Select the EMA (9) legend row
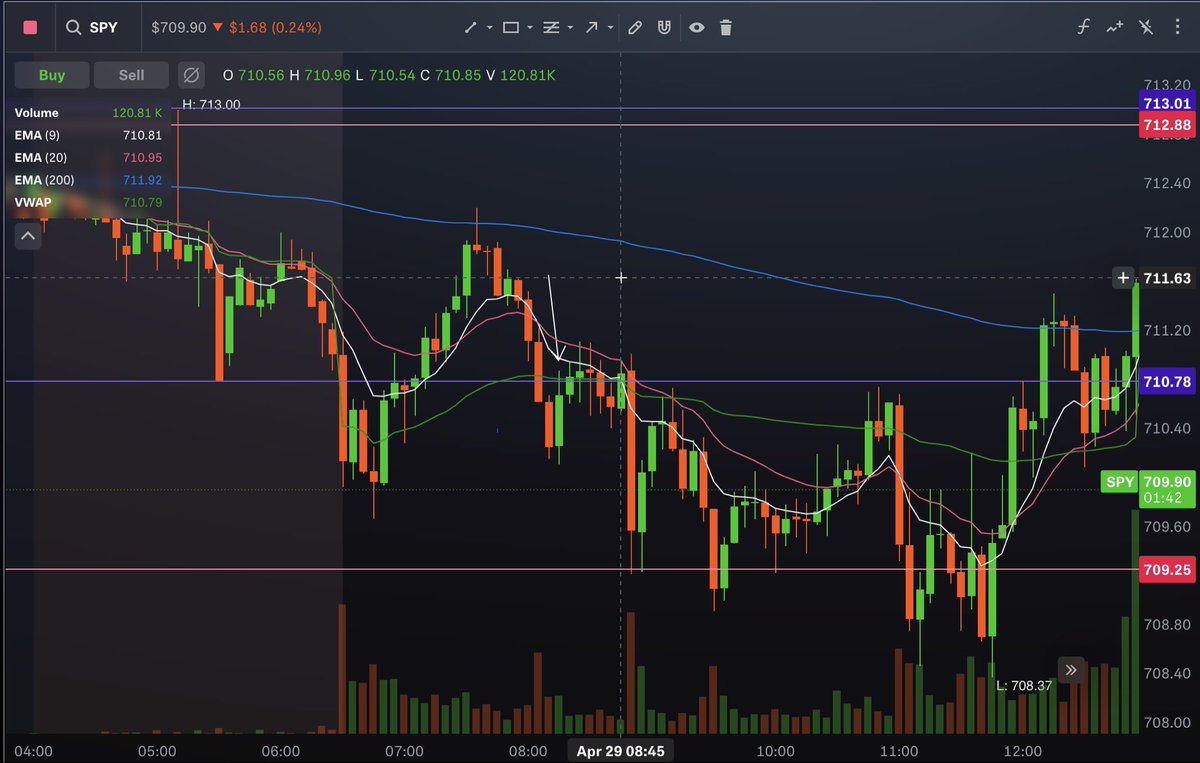Image resolution: width=1200 pixels, height=763 pixels. point(88,135)
